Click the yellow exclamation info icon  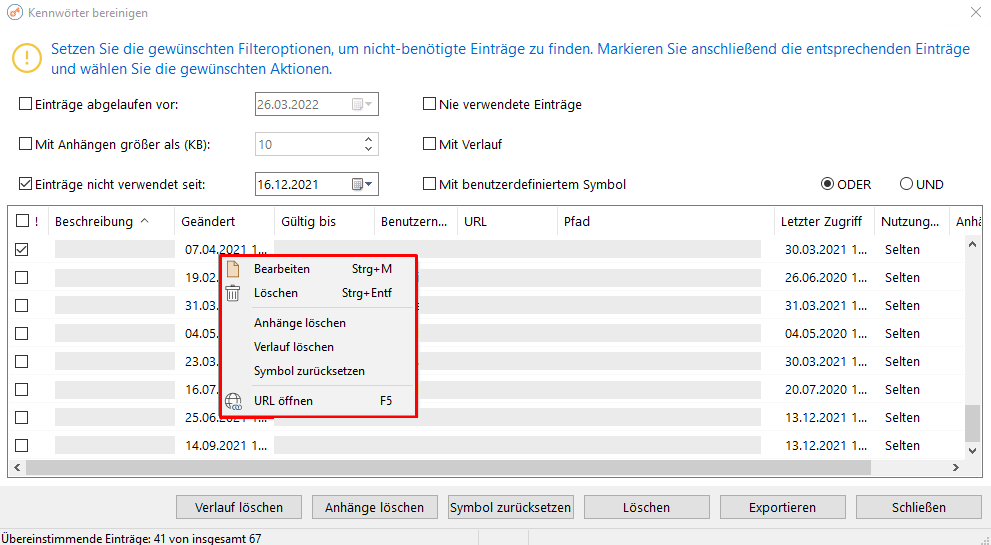click(27, 58)
